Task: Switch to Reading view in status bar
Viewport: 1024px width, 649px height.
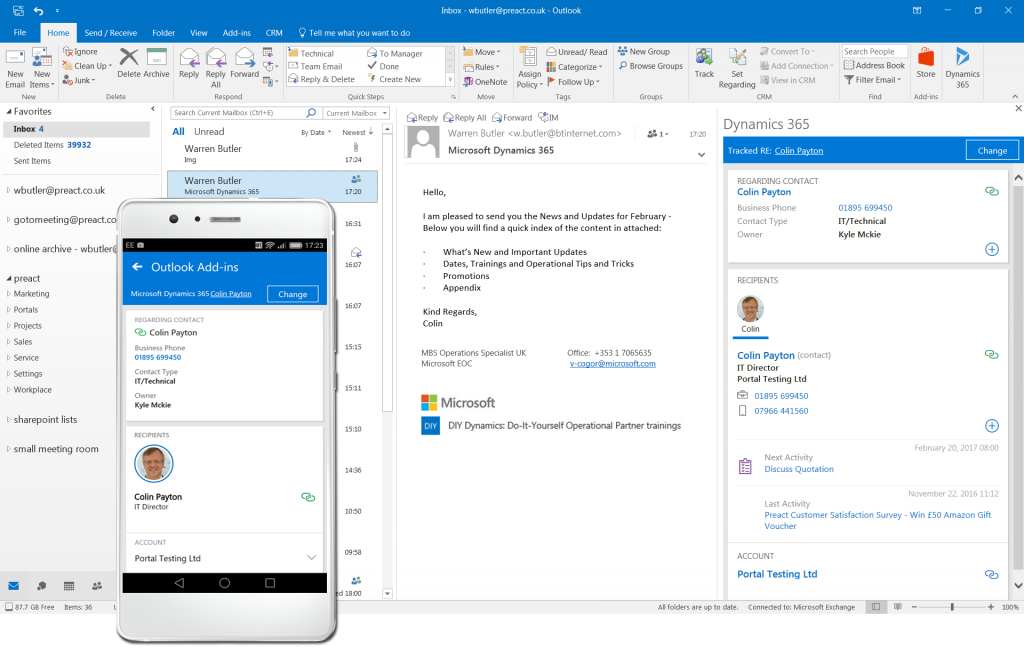Action: [898, 607]
